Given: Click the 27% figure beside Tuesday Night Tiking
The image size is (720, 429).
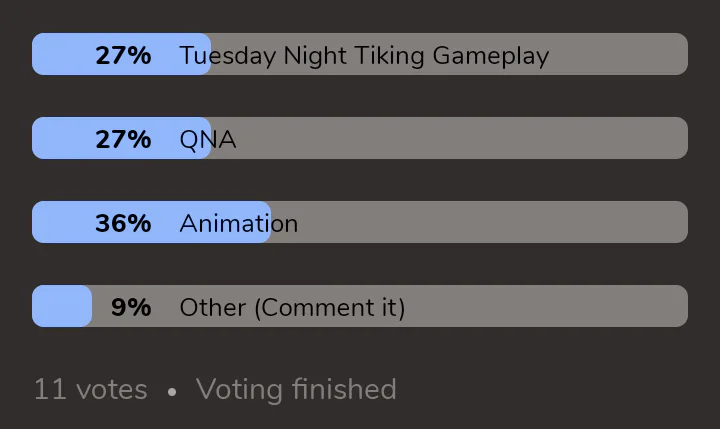Looking at the screenshot, I should (x=123, y=56).
